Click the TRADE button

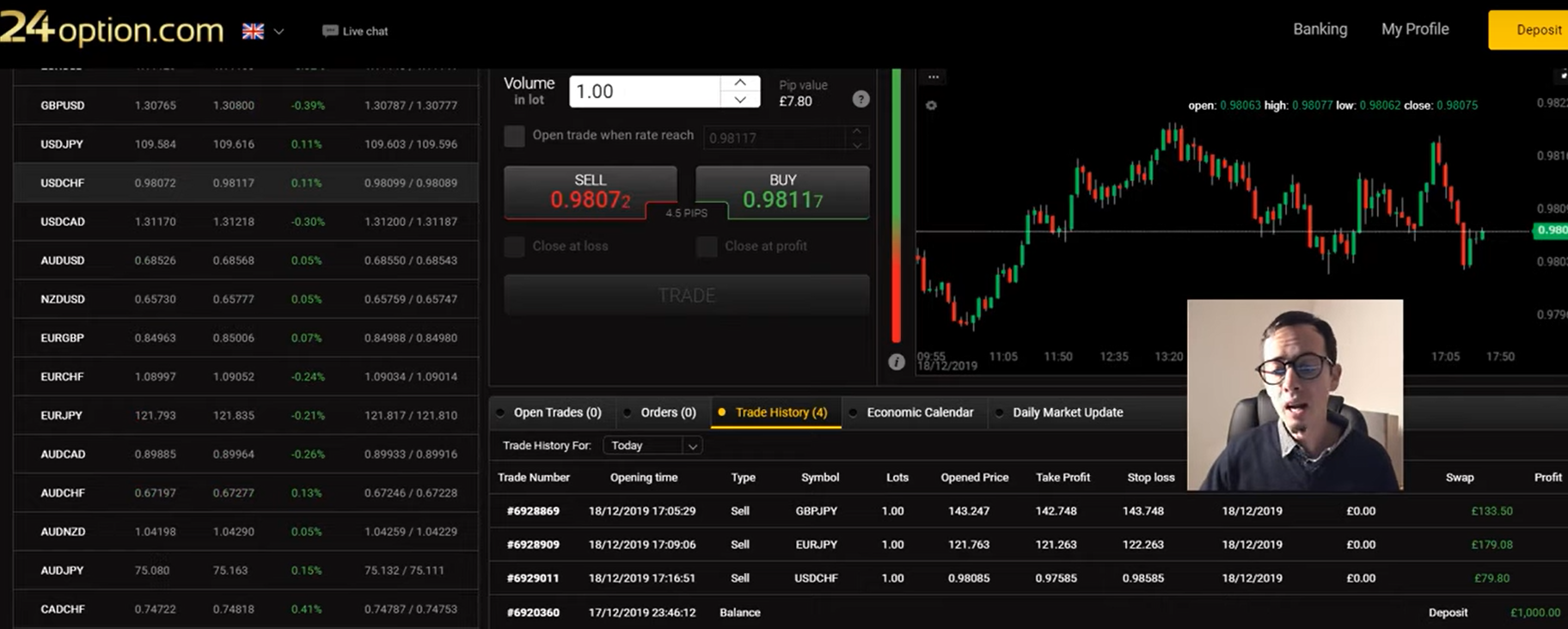(x=686, y=296)
